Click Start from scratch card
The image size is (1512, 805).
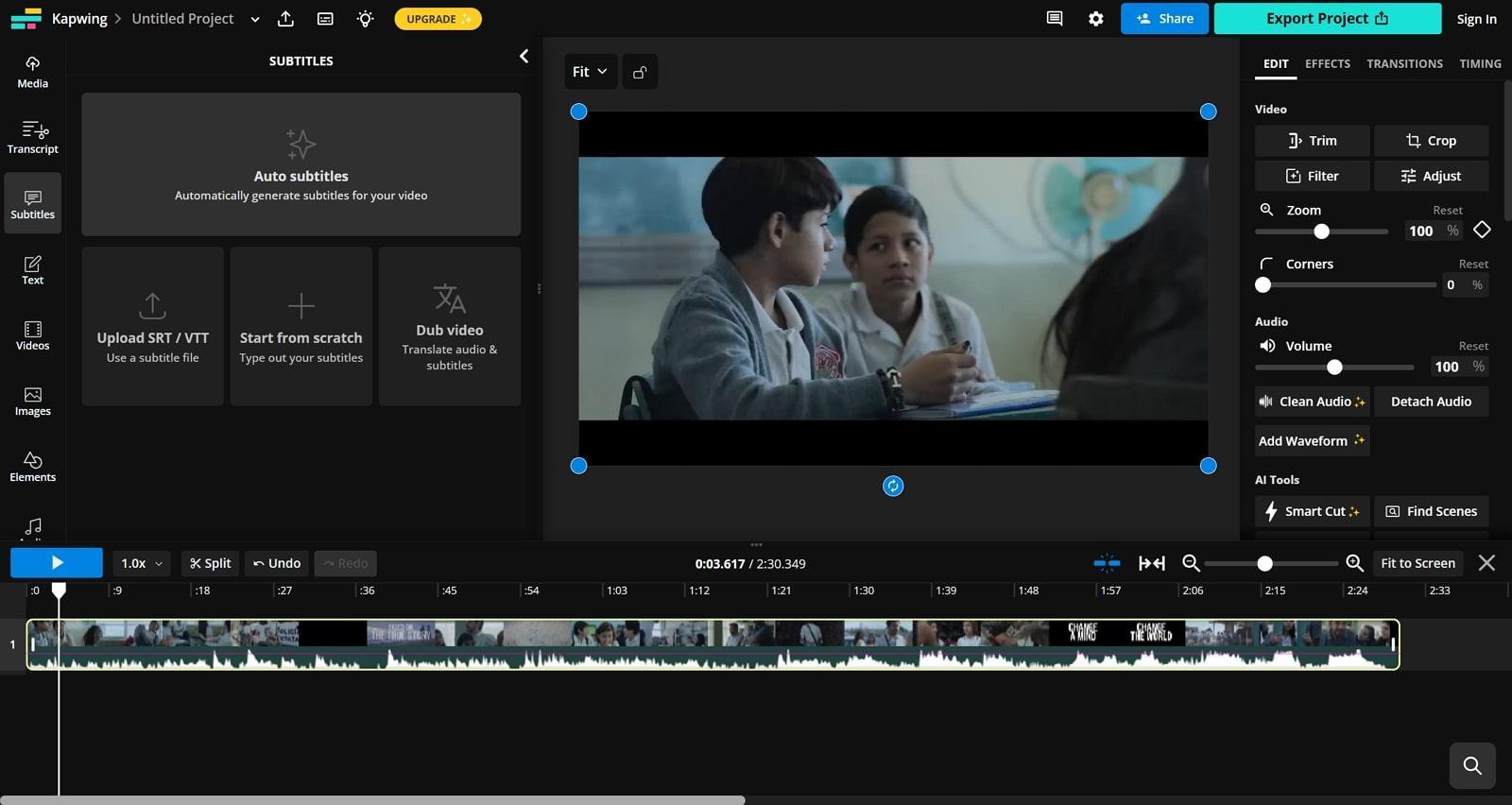tap(301, 327)
